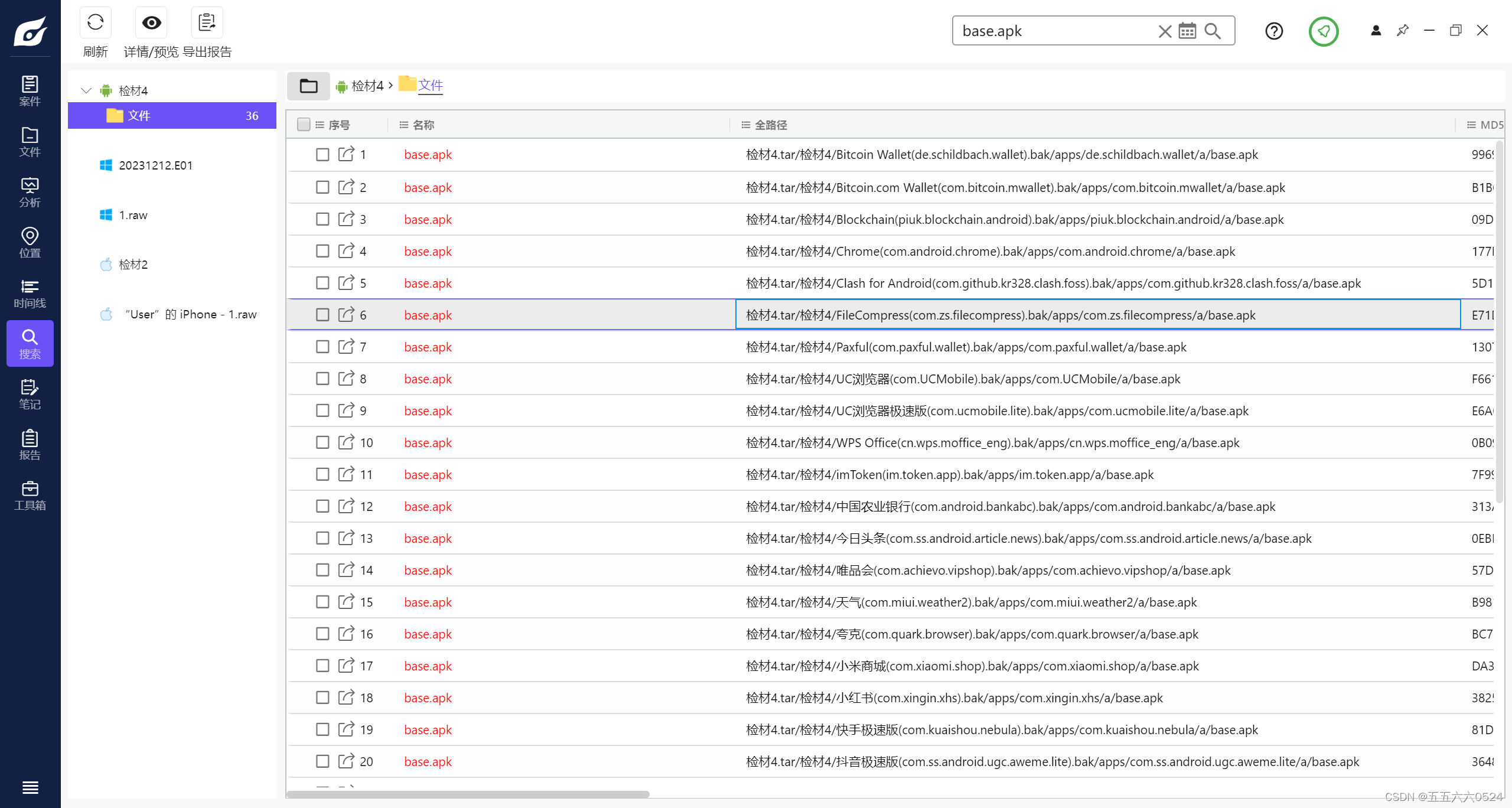Open the toolbox (工具箱) sidebar icon
Image resolution: width=1512 pixels, height=808 pixels.
pos(30,496)
